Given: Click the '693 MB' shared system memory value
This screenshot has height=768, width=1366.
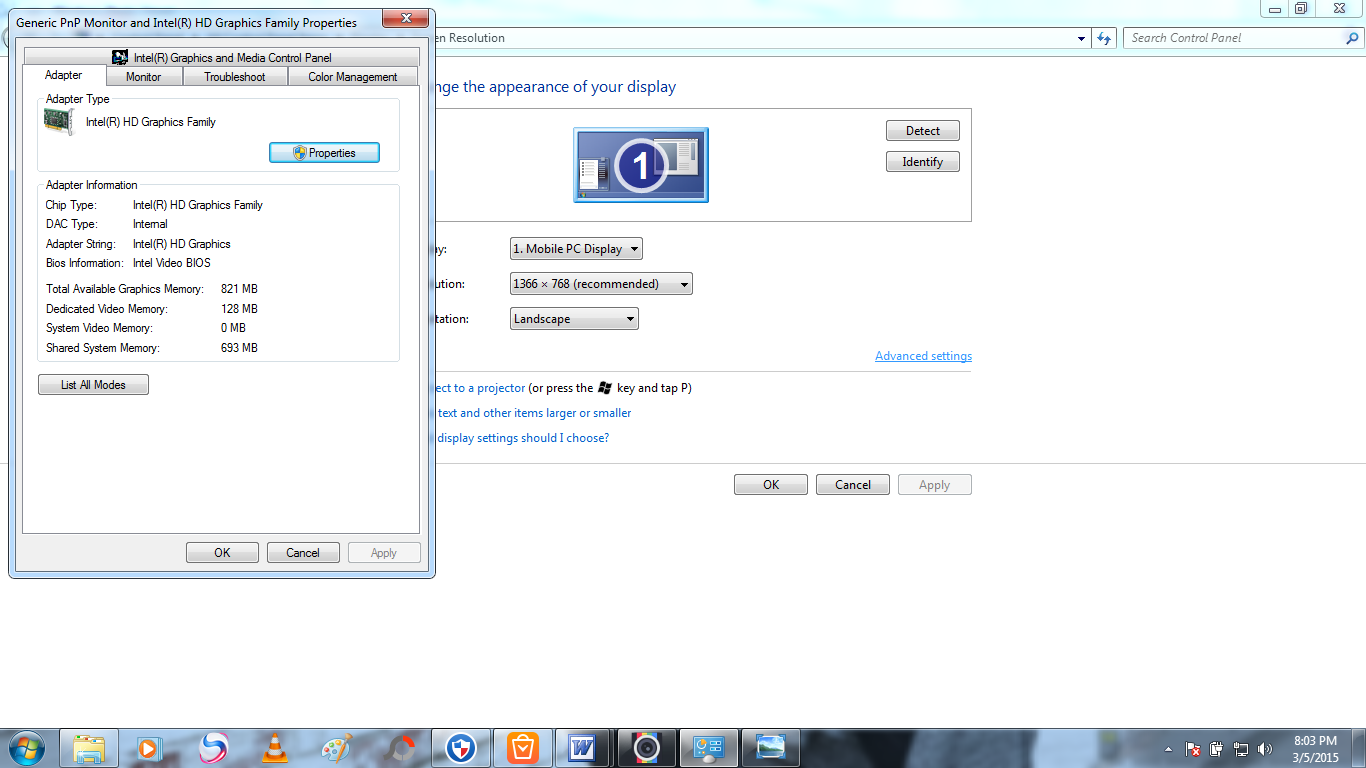Looking at the screenshot, I should (x=239, y=348).
